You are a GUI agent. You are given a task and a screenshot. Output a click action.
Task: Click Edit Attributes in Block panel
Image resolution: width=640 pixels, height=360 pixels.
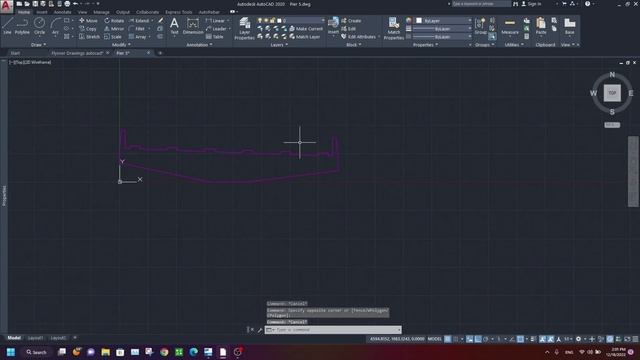click(x=358, y=37)
